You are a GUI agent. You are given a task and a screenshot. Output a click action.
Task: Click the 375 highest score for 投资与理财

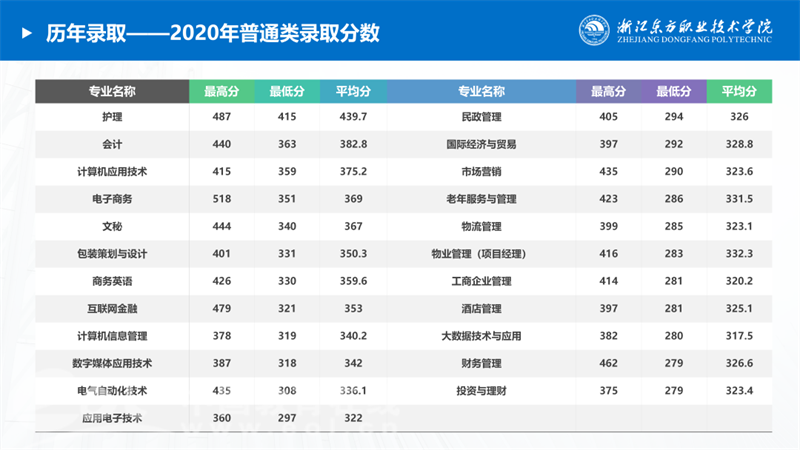(609, 391)
